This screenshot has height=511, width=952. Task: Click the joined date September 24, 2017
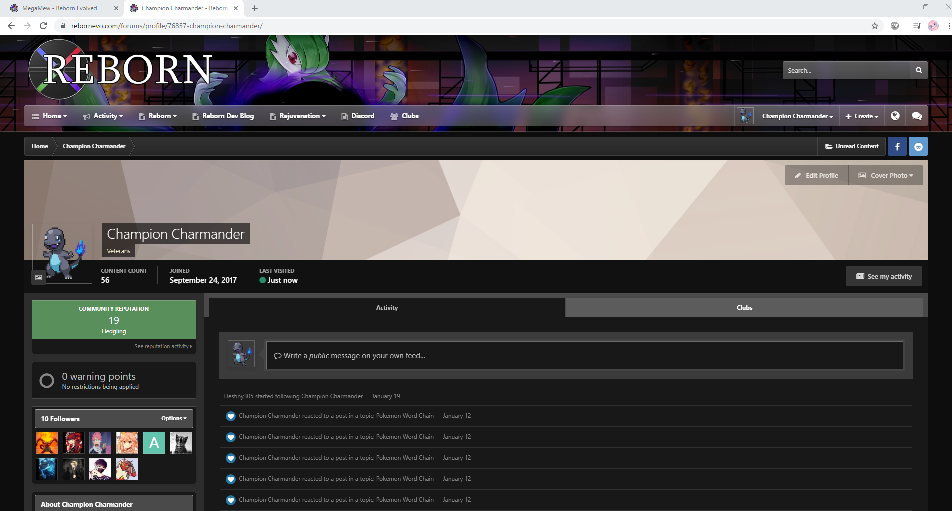tap(203, 280)
